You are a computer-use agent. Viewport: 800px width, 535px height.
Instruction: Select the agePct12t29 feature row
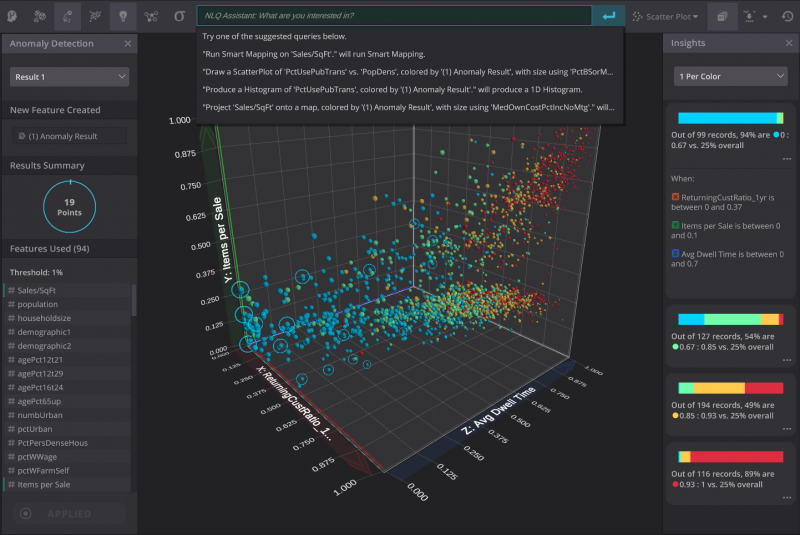pos(67,373)
